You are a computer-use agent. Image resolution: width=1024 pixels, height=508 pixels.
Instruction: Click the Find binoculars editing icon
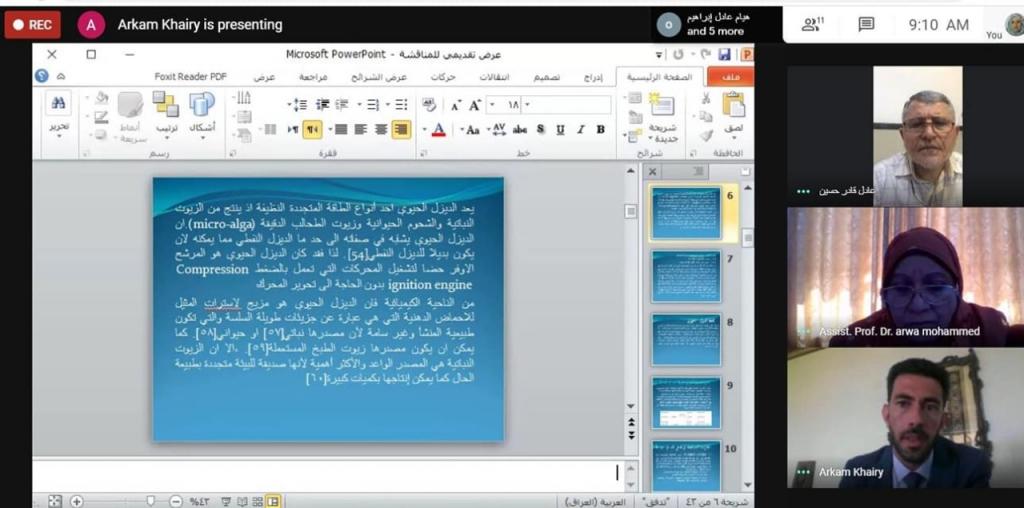click(x=59, y=103)
